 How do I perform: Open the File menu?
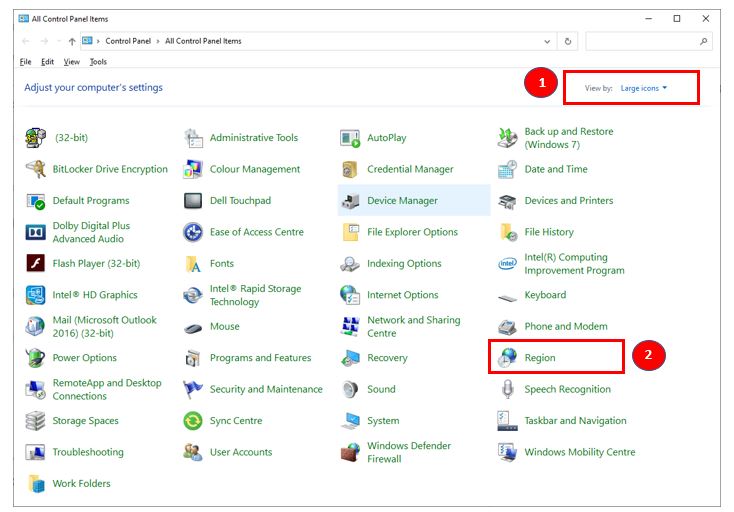(26, 62)
